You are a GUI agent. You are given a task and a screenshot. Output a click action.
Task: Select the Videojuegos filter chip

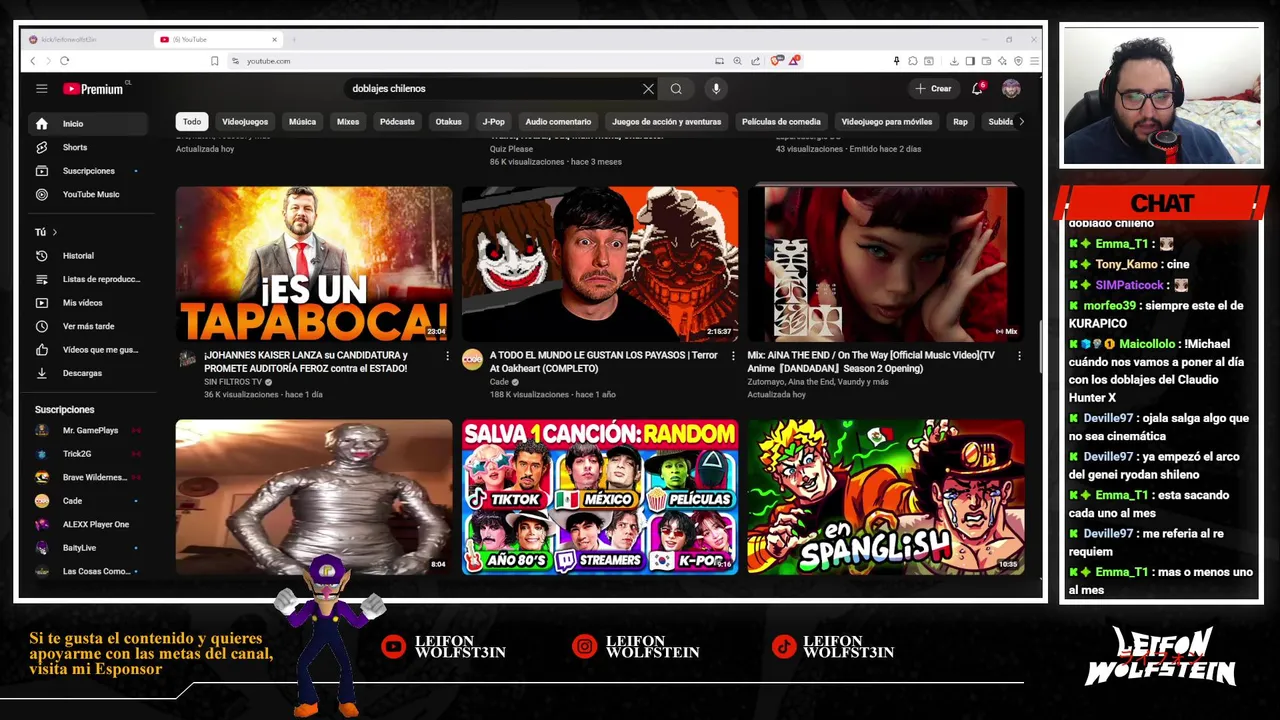[x=245, y=122]
